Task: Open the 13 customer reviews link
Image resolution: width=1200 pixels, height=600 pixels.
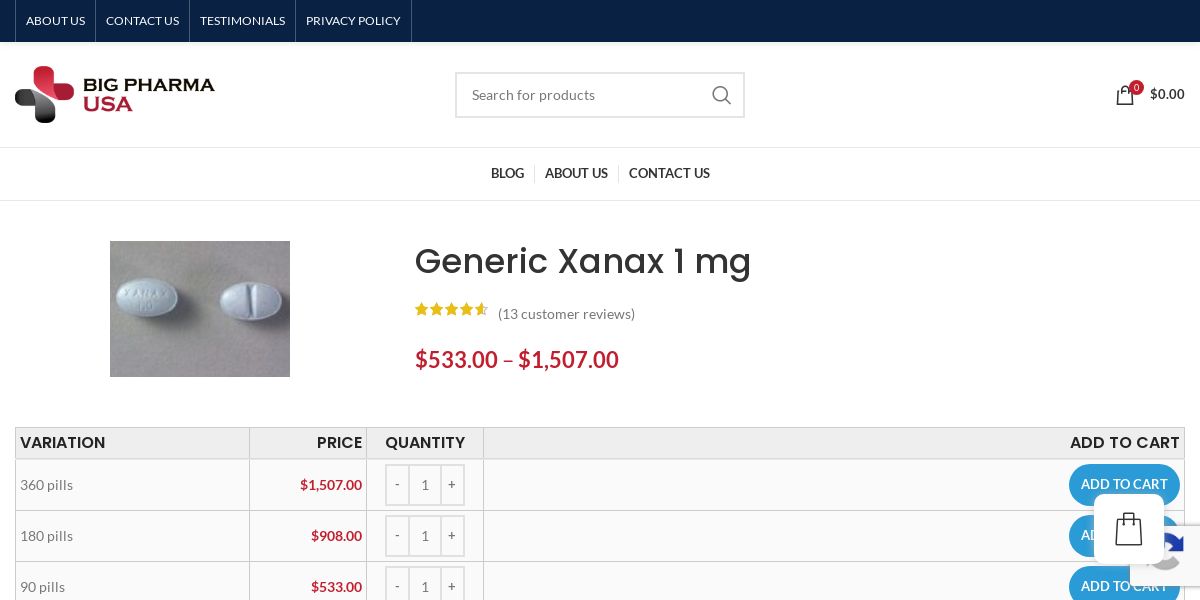Action: 566,314
